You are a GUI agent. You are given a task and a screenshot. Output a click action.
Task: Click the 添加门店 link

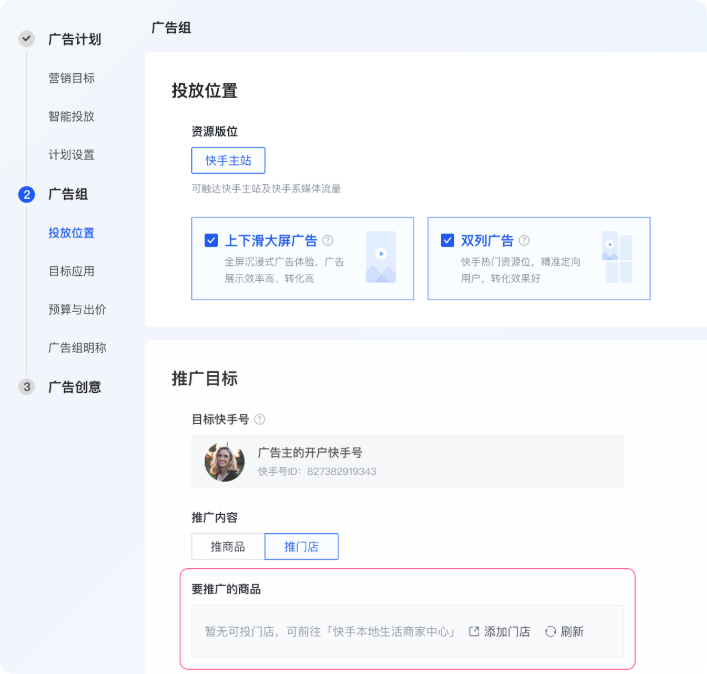point(507,632)
